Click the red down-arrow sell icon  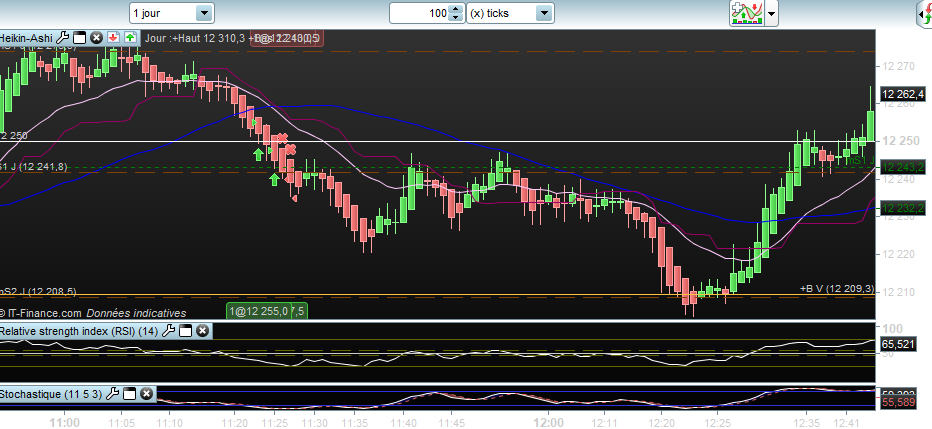(x=114, y=38)
